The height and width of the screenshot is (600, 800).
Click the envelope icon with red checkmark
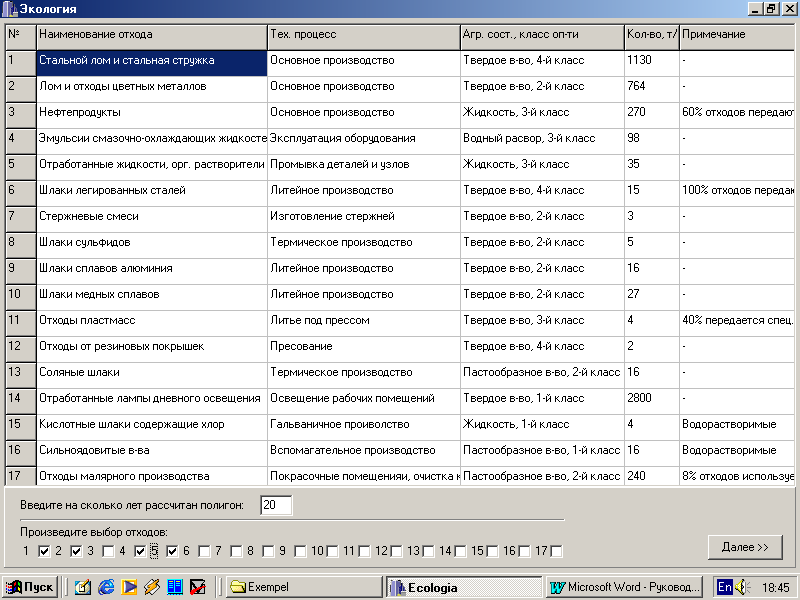(x=198, y=587)
